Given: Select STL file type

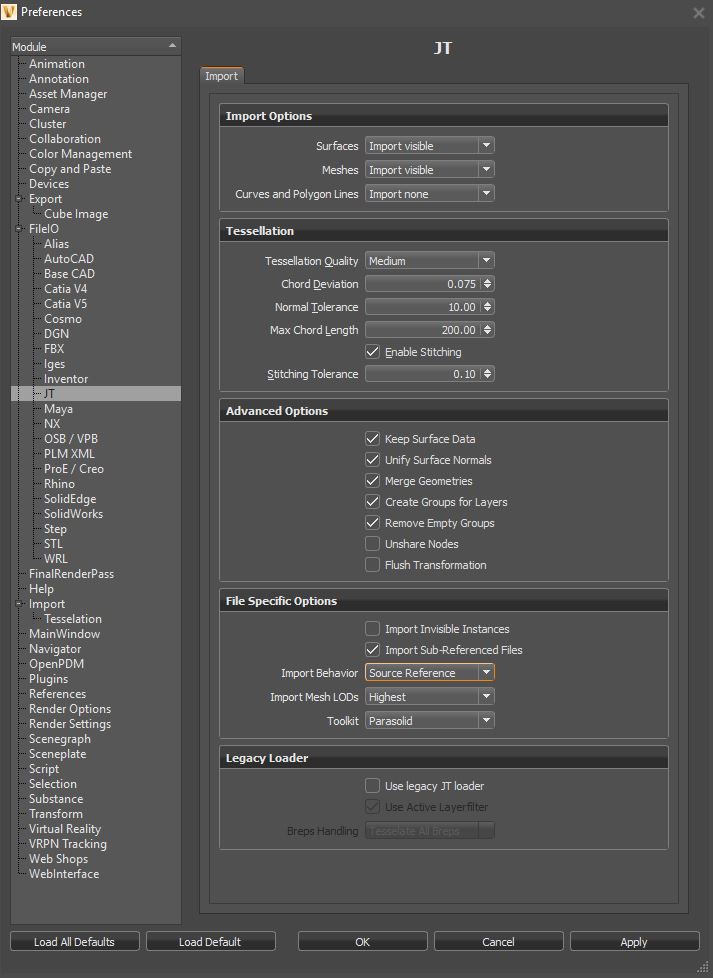Looking at the screenshot, I should click(x=53, y=544).
